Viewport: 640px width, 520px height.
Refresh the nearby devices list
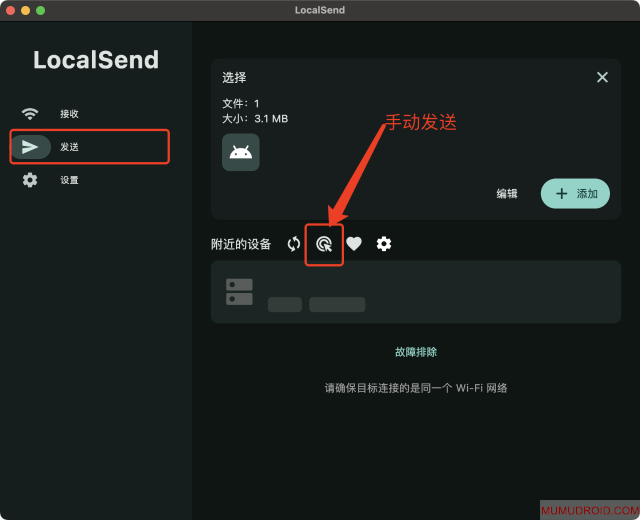click(293, 244)
